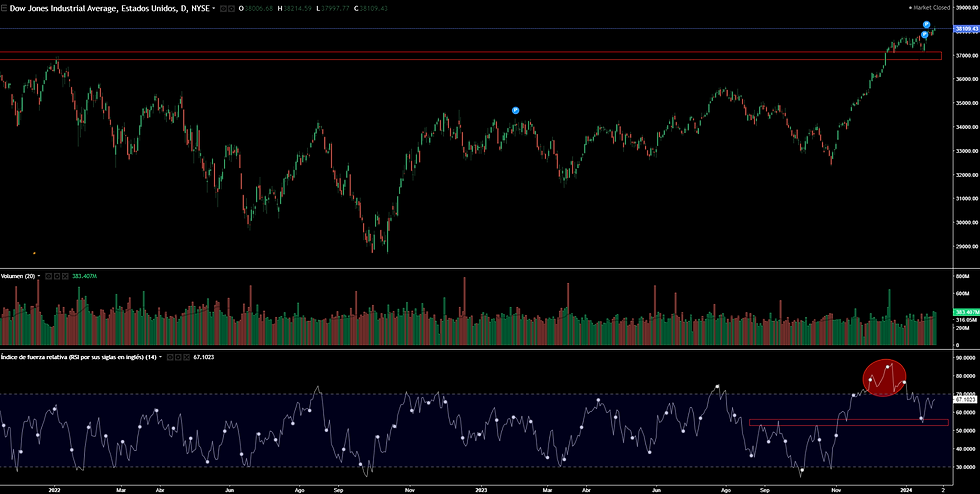Click the 60.0000 RSI axis label
Image resolution: width=980 pixels, height=494 pixels.
[x=966, y=413]
